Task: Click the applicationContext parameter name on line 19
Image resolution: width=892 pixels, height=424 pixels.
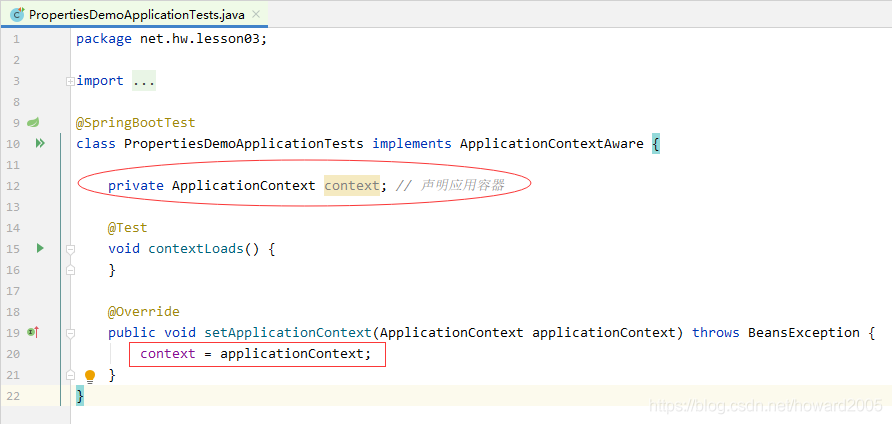Action: tap(603, 332)
